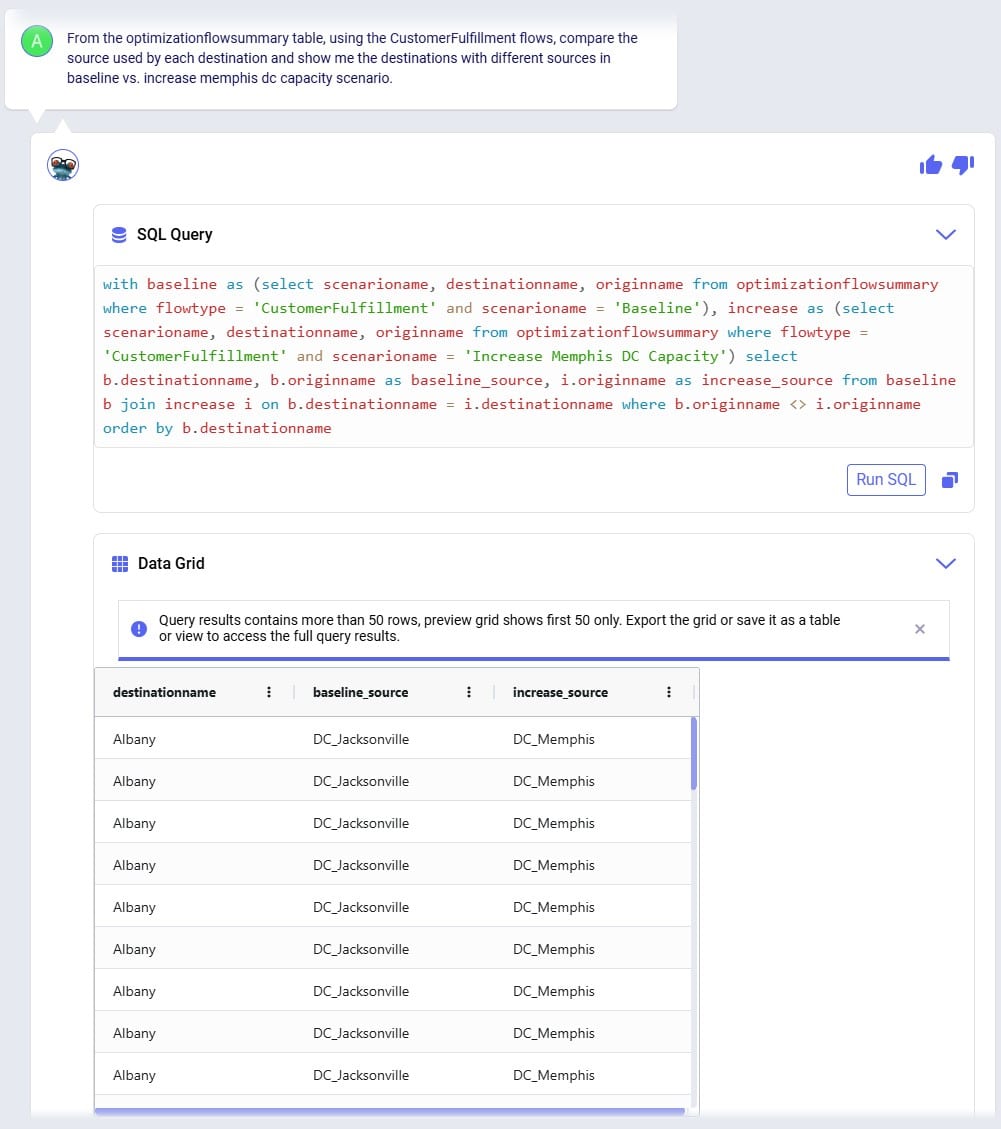Click inside the SQL query code area
Screen dimensions: 1001x1129
(534, 356)
